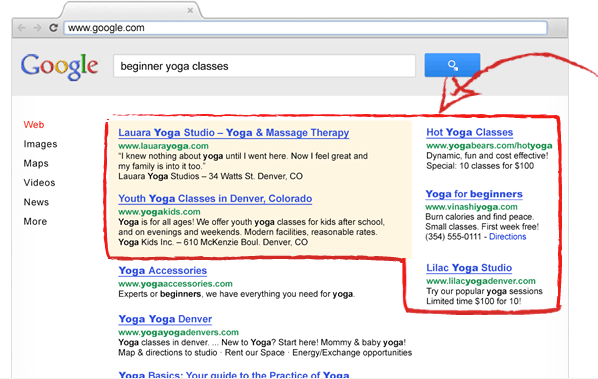Open Lauara Yoga Studio ad link
598x379 pixels.
[233, 133]
